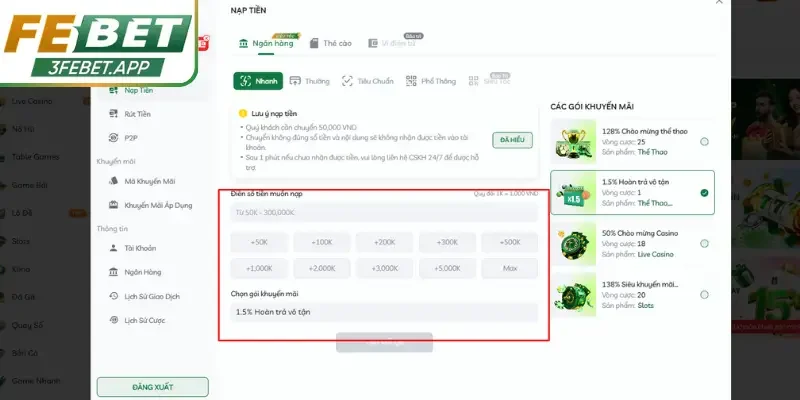Viewport: 800px width, 400px height.
Task: Select 138% Siêu khuyến mãi radio button
Action: (x=704, y=294)
